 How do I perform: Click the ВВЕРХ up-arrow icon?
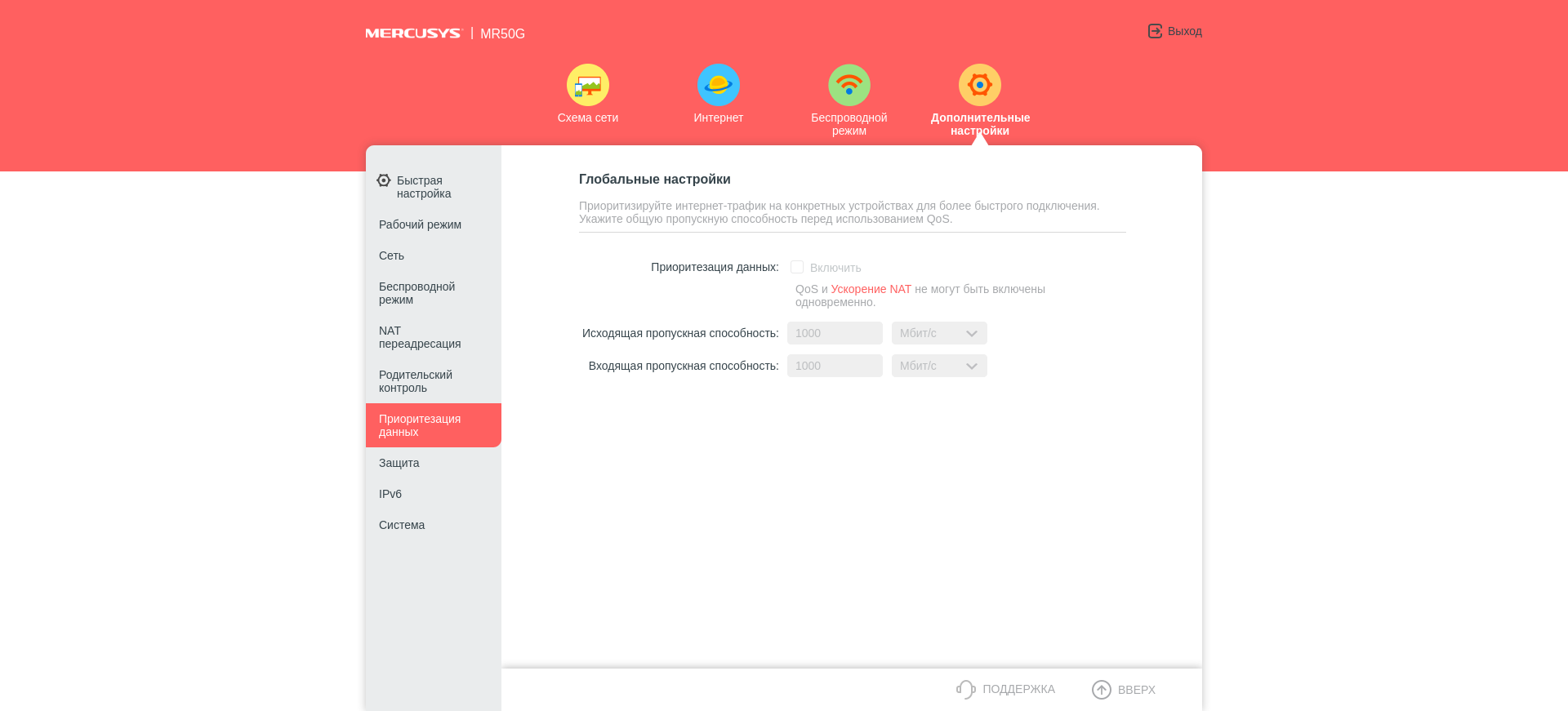coord(1102,690)
